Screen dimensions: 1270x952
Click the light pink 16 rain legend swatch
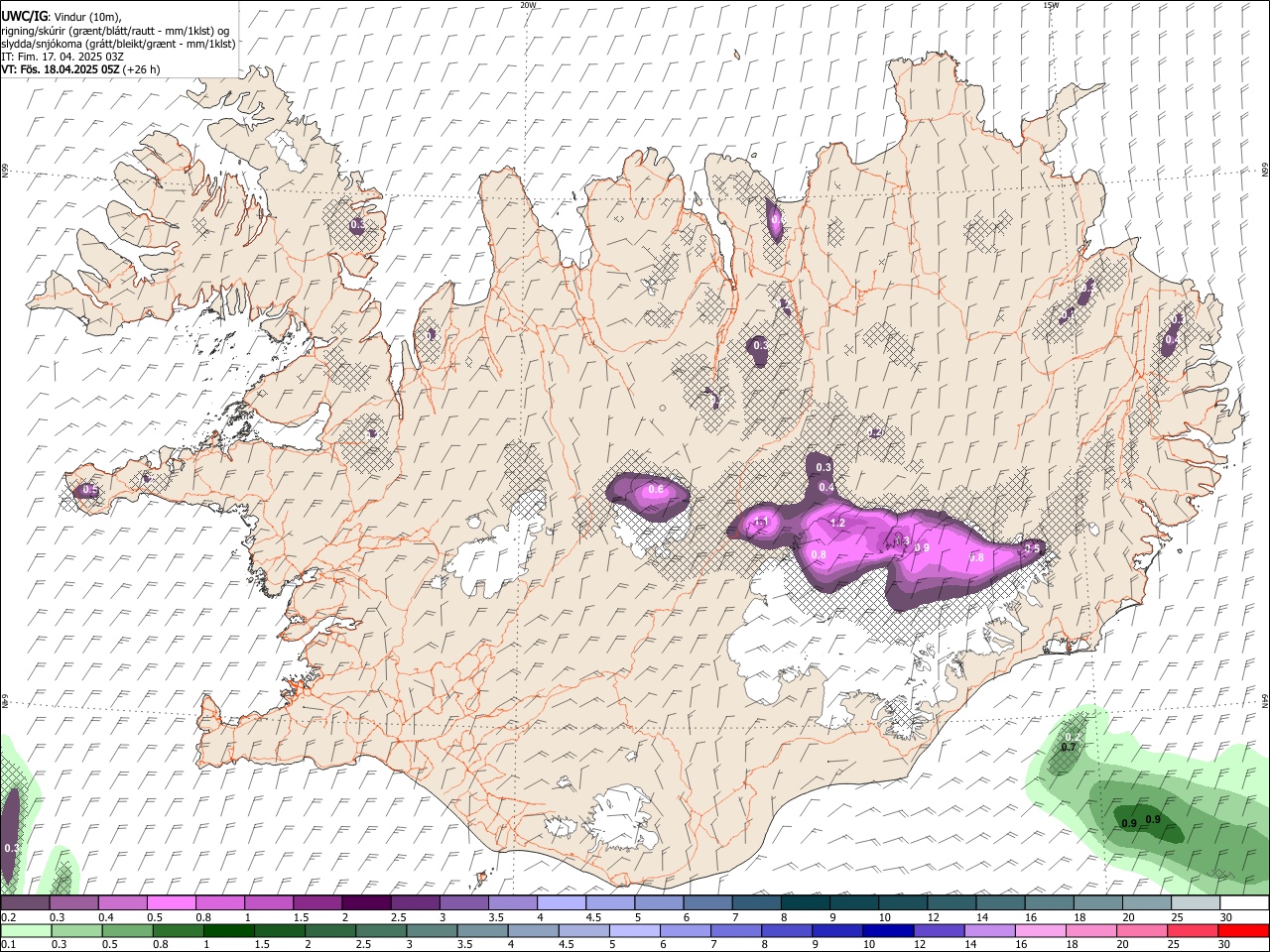[x=1040, y=931]
